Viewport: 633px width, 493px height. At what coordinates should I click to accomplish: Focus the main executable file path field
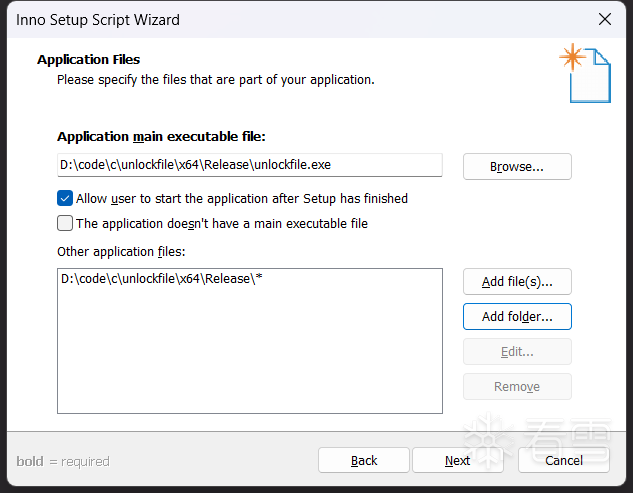coord(250,165)
